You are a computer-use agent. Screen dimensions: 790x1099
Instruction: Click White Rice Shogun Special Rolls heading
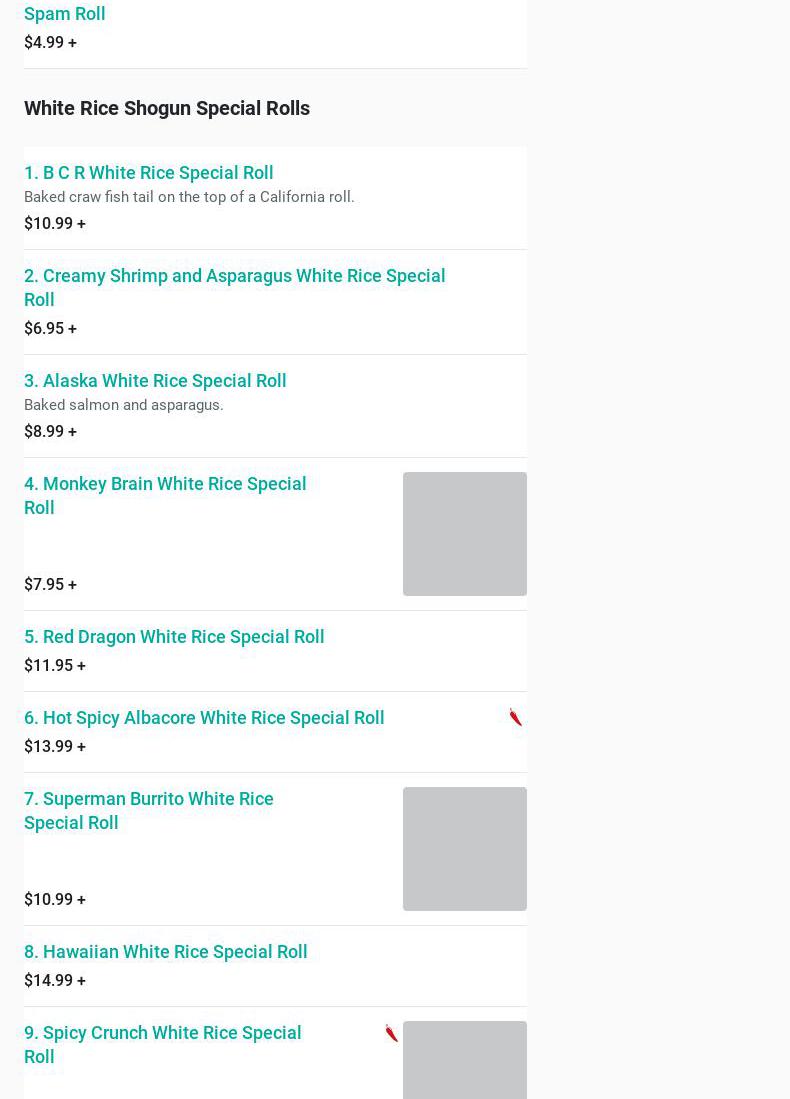pos(167,108)
